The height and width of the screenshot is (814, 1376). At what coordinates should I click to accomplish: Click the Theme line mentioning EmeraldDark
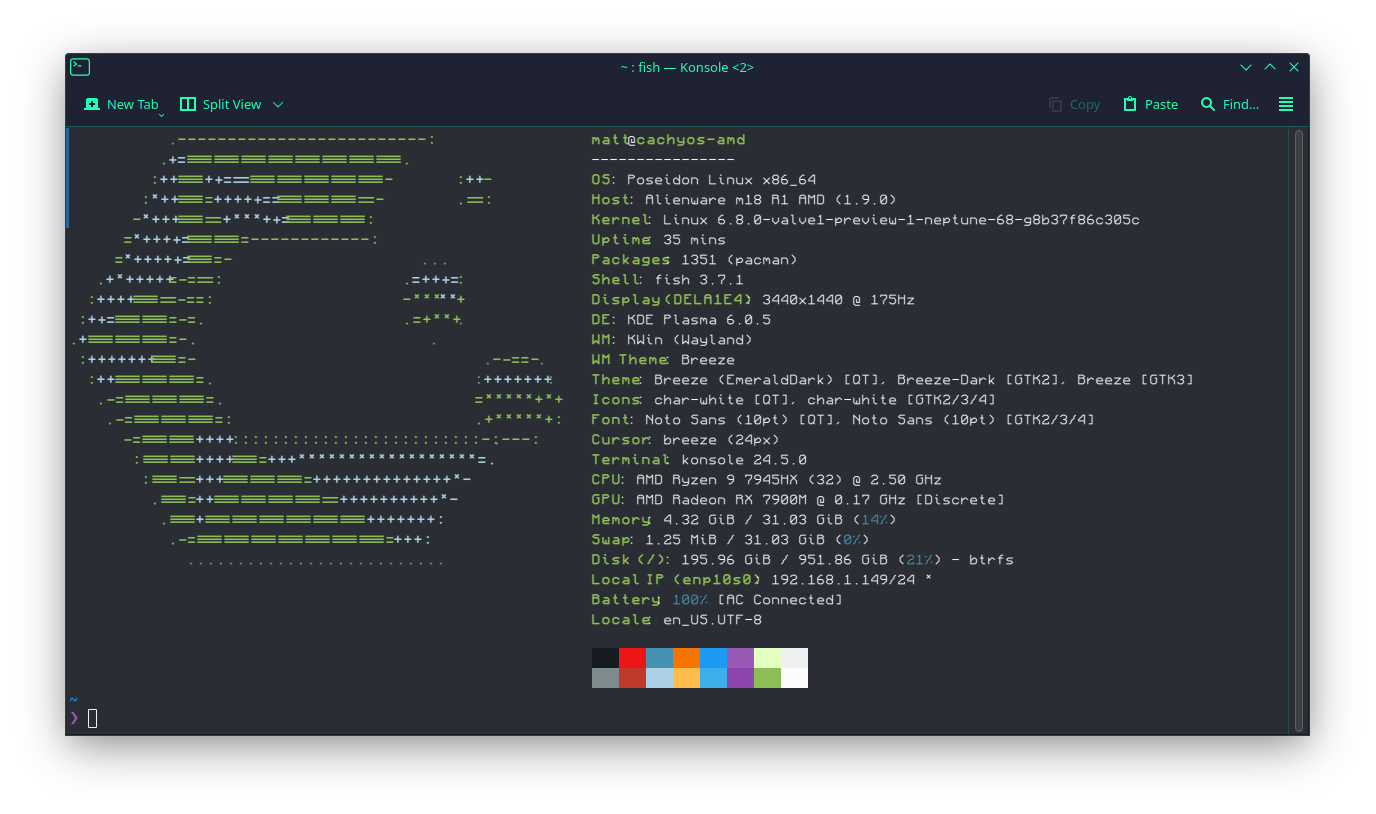pos(892,380)
